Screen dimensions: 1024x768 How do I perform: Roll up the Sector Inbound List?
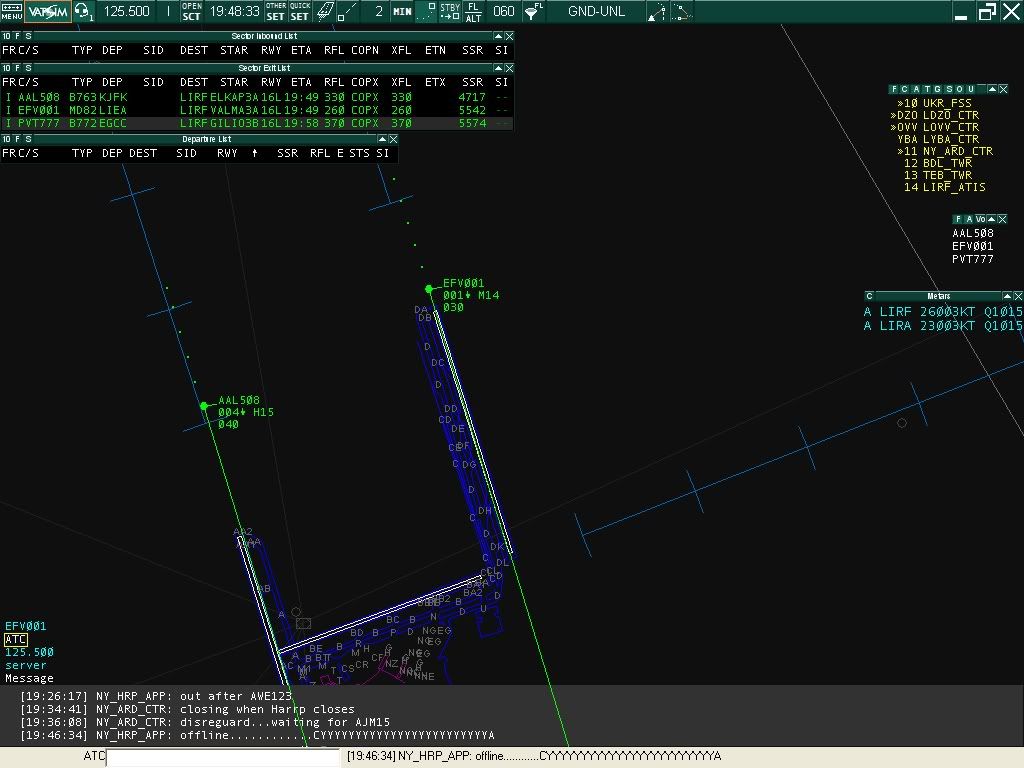point(498,36)
